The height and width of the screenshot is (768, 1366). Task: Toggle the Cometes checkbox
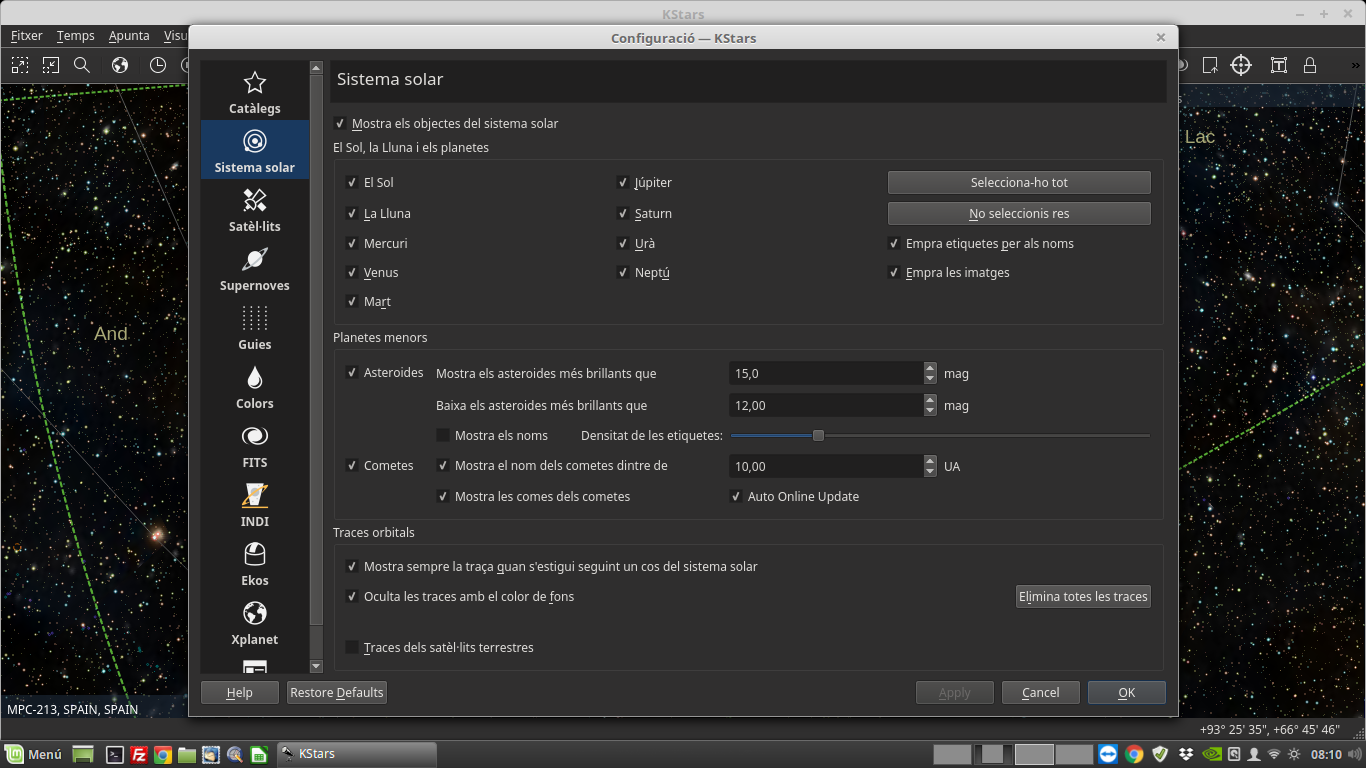[380, 466]
